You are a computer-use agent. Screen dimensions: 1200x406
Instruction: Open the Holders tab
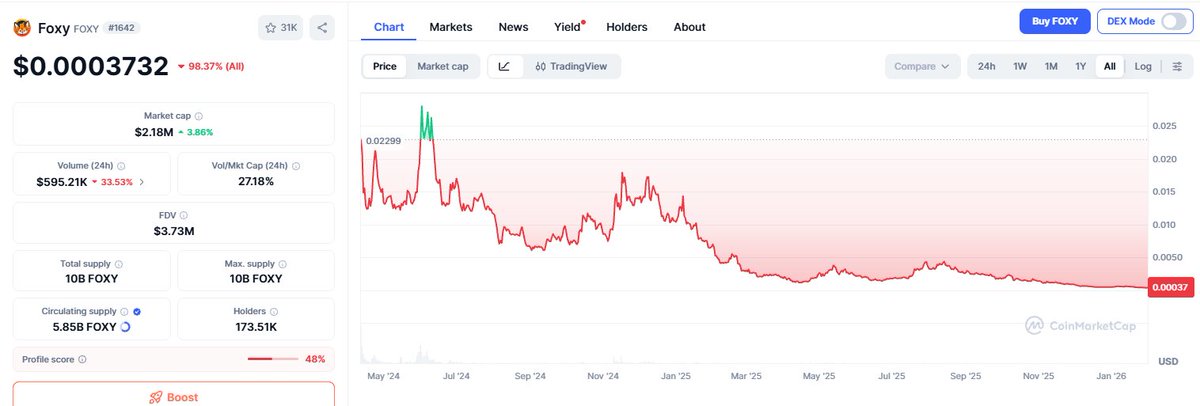click(x=627, y=27)
